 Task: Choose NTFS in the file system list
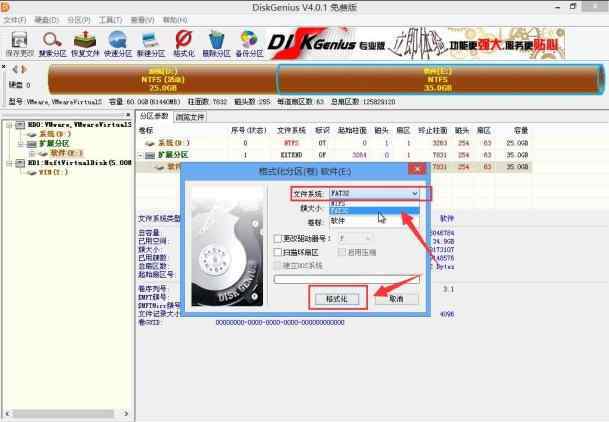(x=374, y=203)
